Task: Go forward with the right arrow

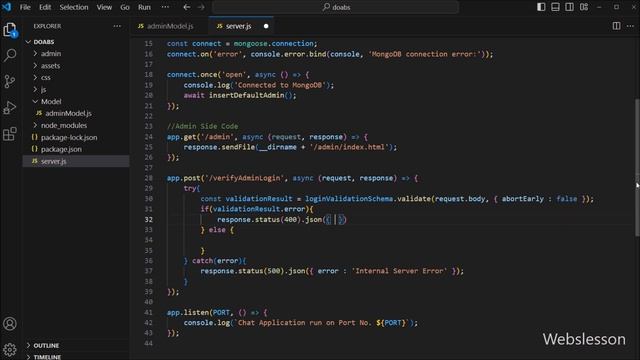Action: point(201,7)
